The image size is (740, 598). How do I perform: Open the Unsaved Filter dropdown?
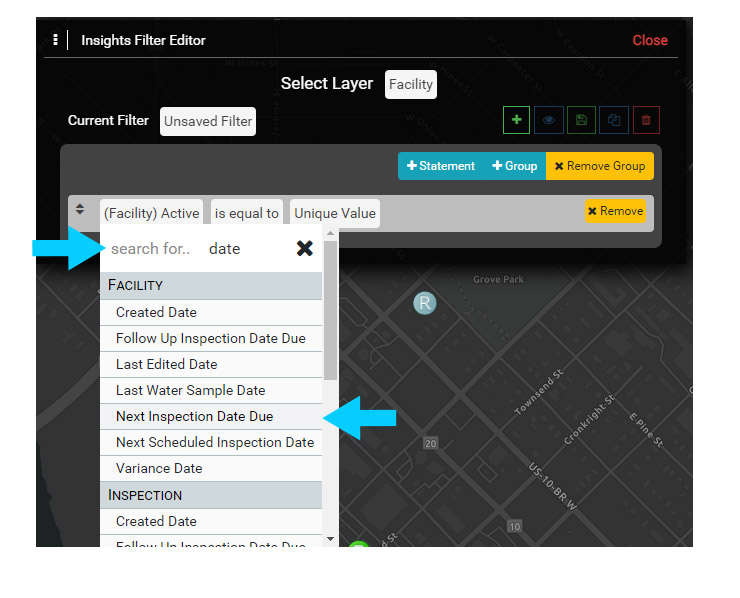click(x=208, y=122)
